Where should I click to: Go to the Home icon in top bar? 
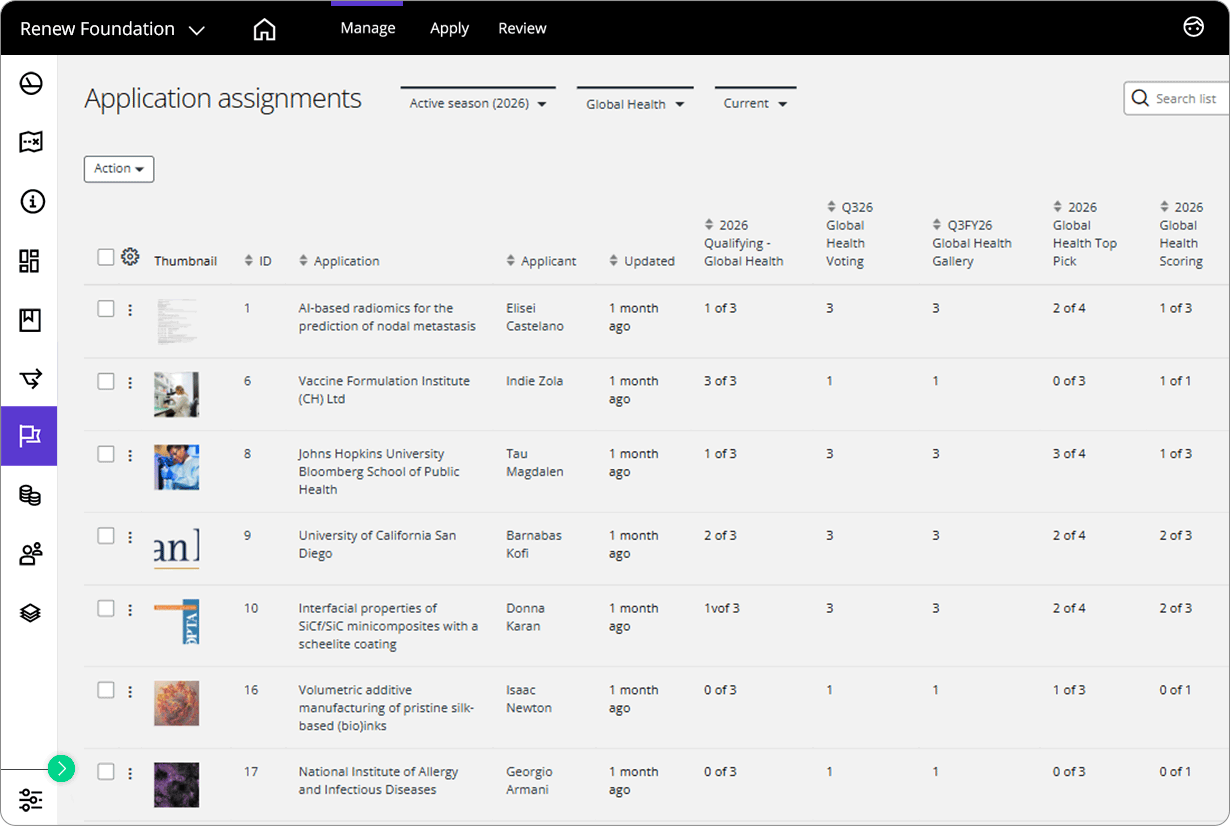[x=264, y=29]
